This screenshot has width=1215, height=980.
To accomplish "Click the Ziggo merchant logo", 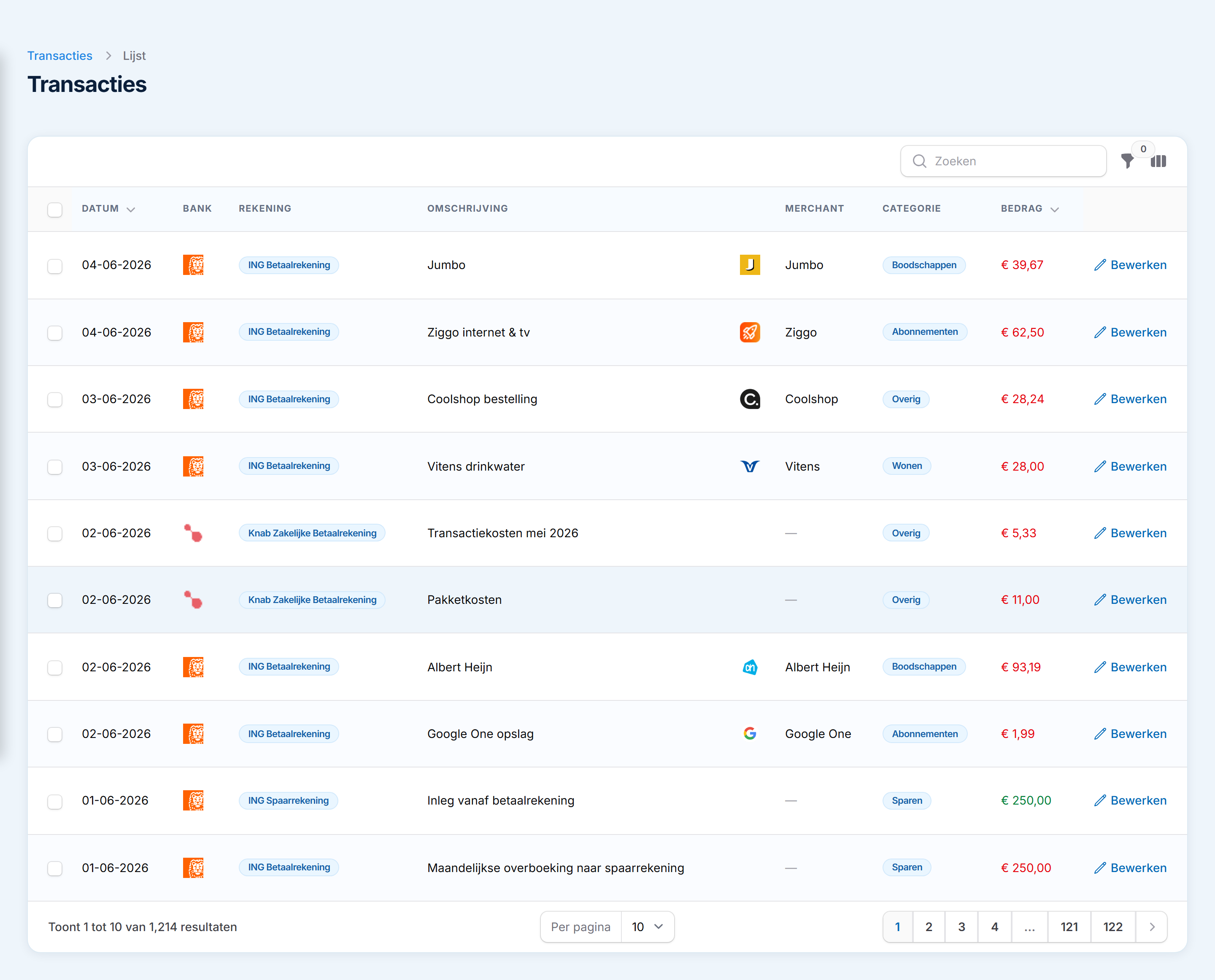I will click(750, 332).
